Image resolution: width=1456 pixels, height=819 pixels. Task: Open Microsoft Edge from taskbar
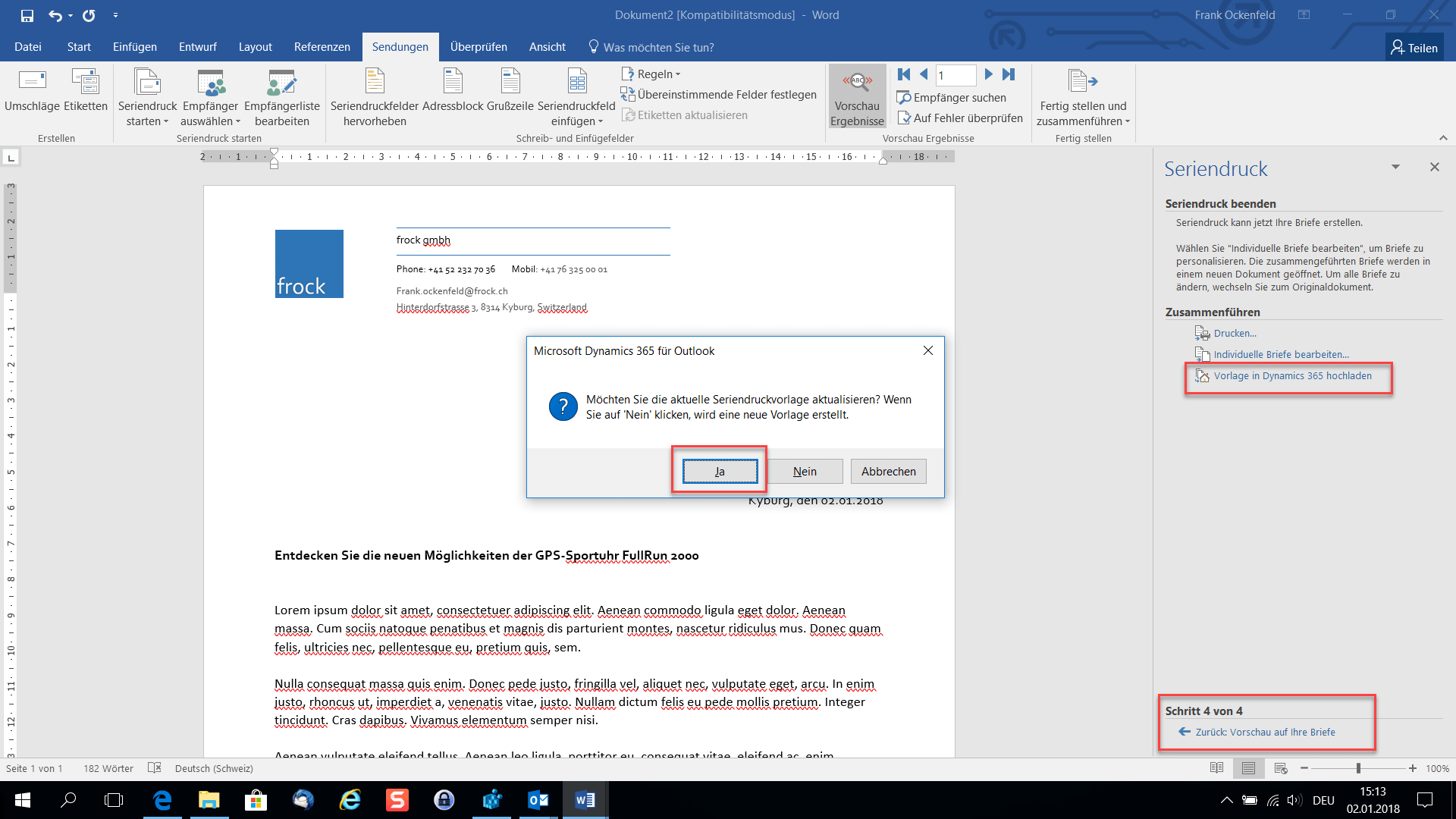click(162, 800)
